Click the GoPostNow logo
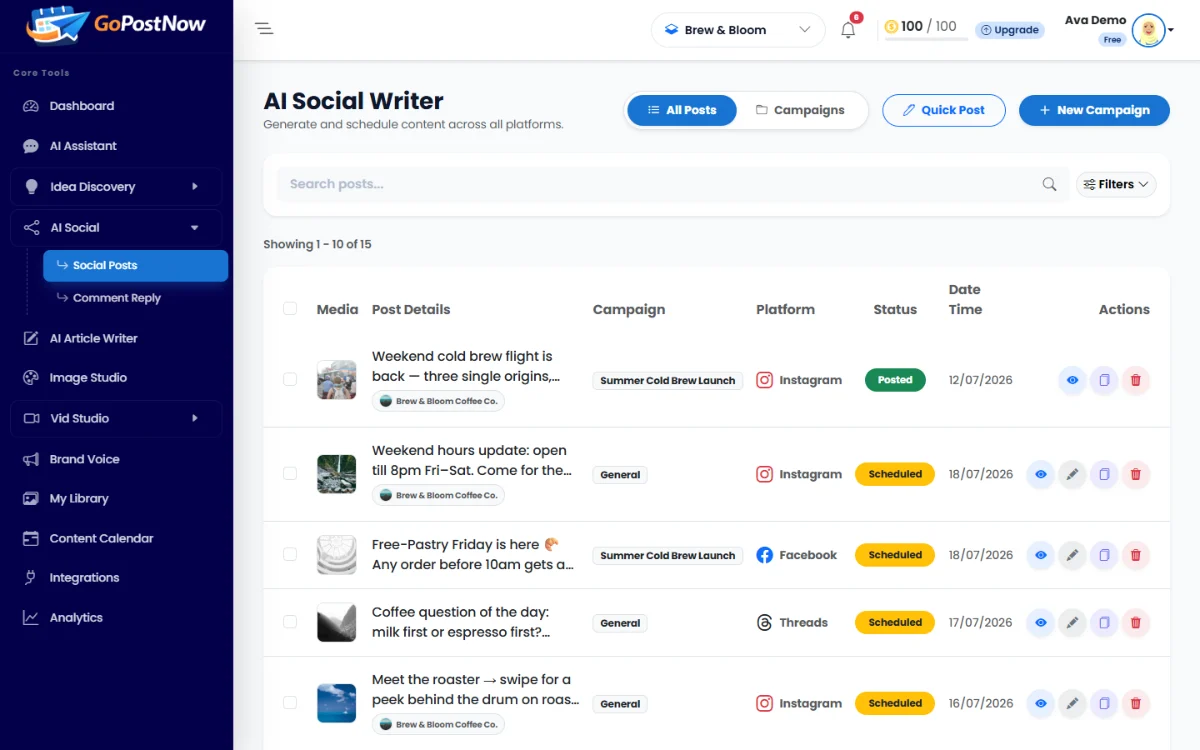 click(x=117, y=26)
